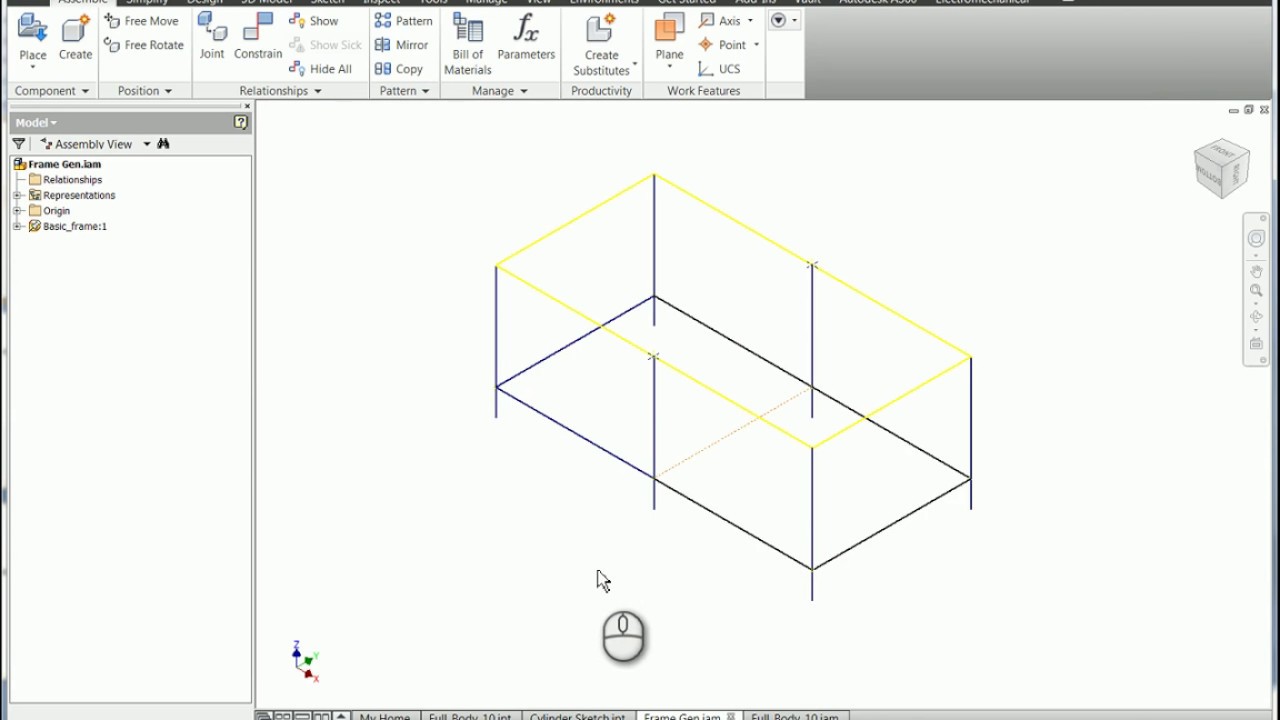Click the axis triad indicator in viewport
The width and height of the screenshot is (1280, 720).
[x=305, y=662]
